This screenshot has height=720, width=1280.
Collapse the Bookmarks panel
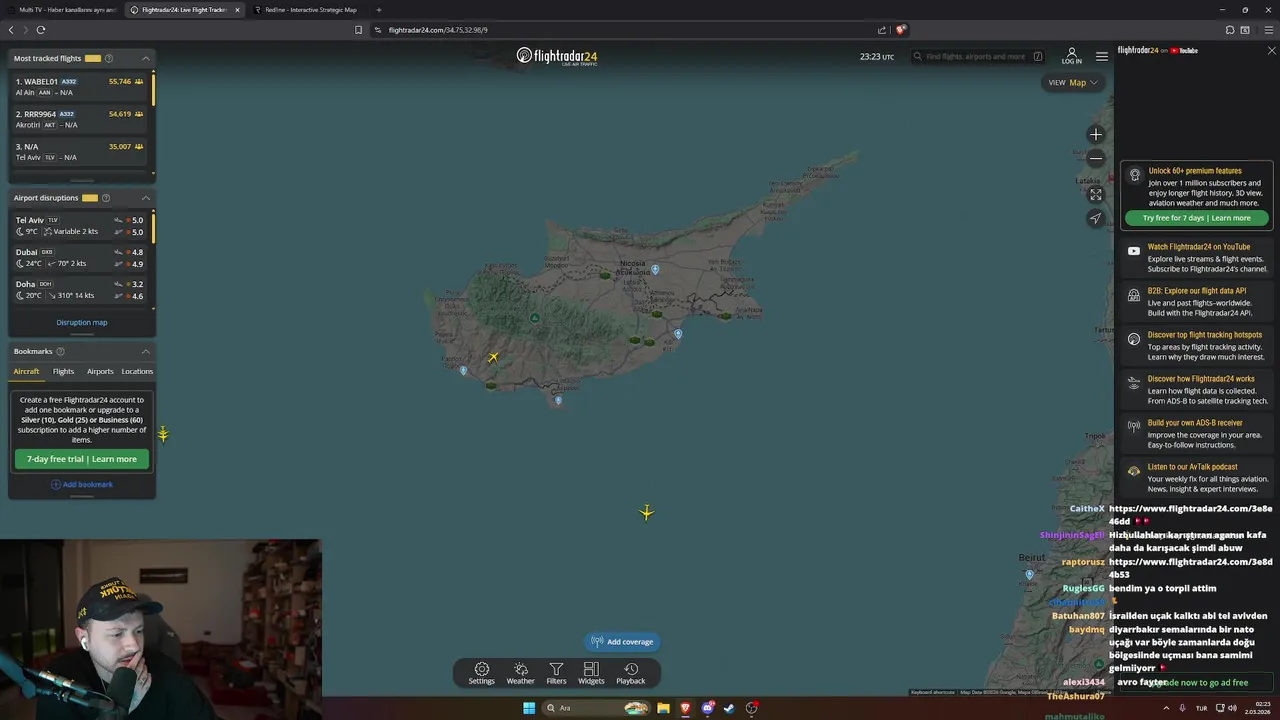[x=145, y=351]
